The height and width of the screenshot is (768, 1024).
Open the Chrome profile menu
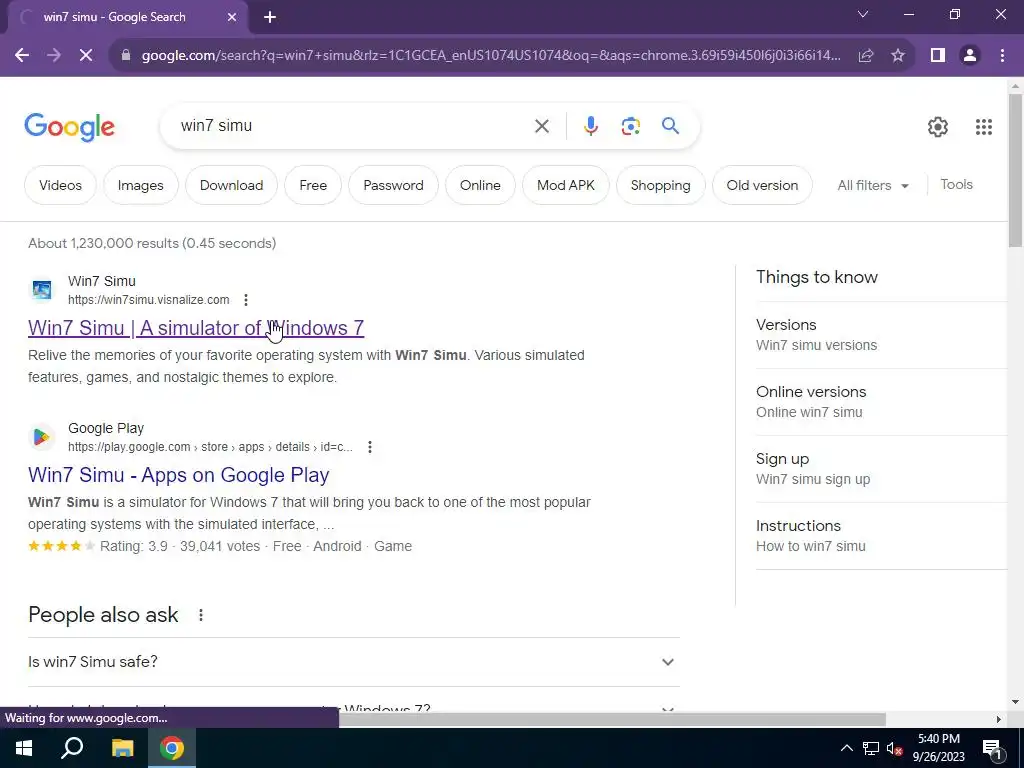click(x=970, y=56)
